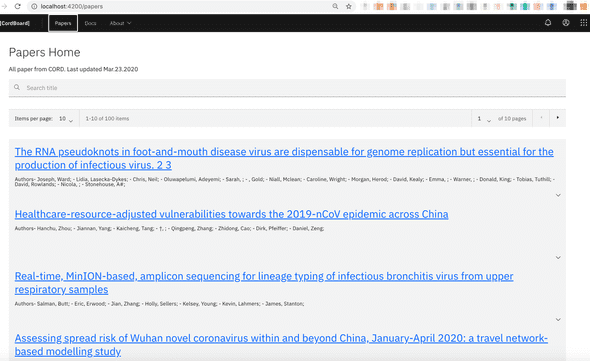Click the CordBoard logo in the header
This screenshot has width=590, height=361.
(x=15, y=23)
